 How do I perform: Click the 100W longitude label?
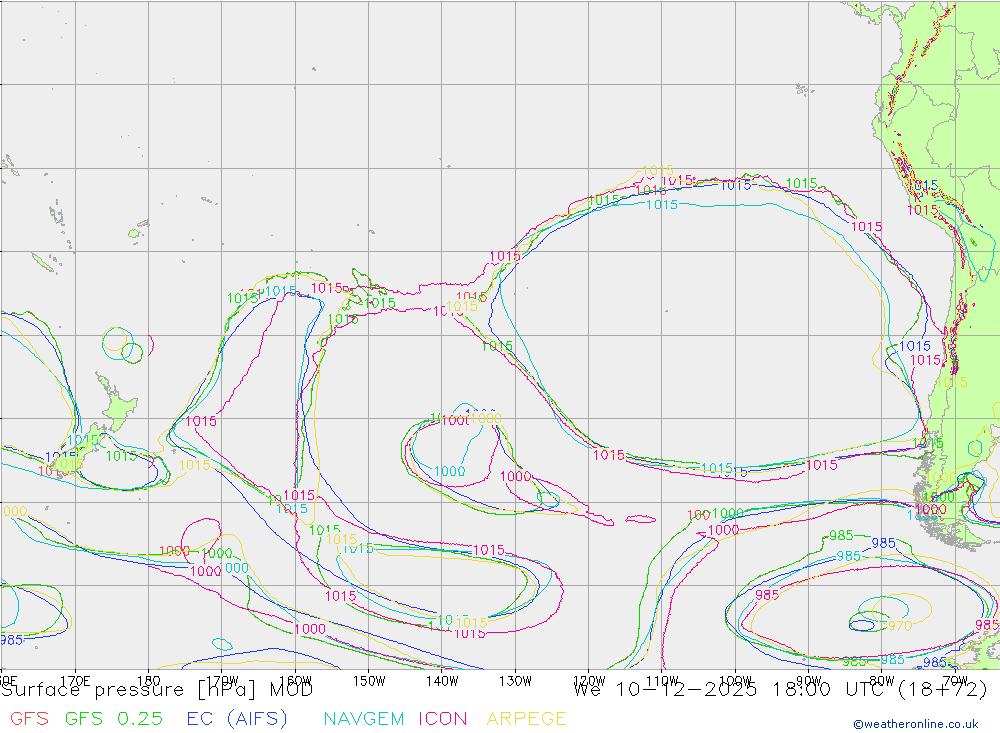(x=735, y=681)
